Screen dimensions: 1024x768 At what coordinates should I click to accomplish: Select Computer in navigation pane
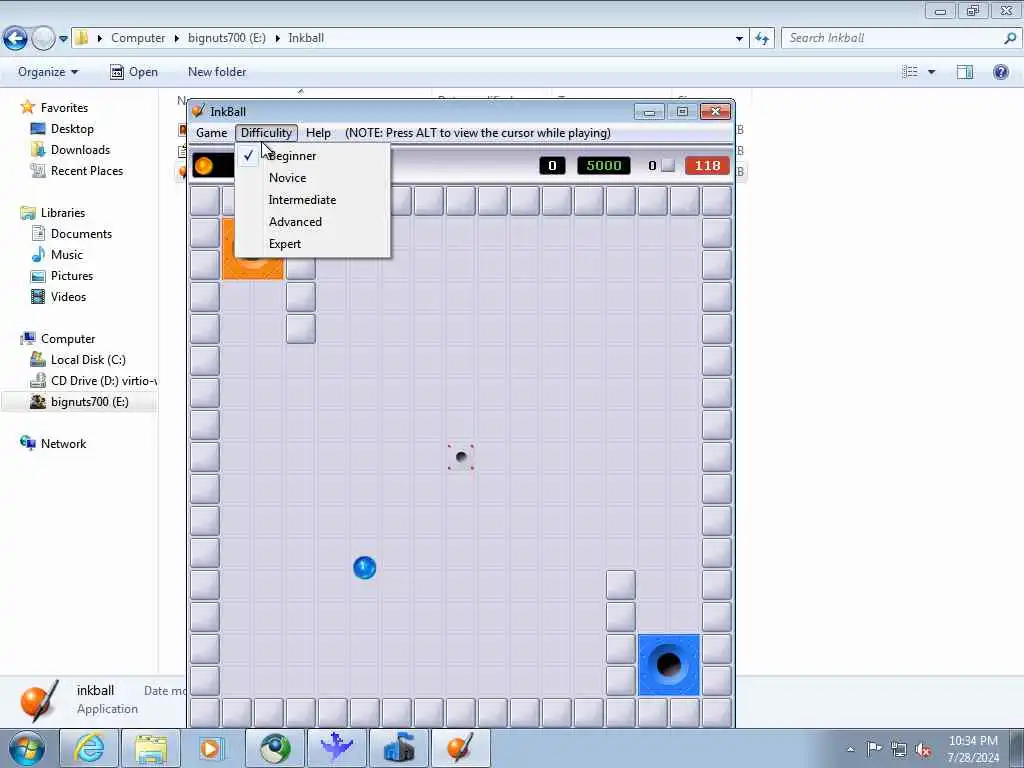(x=68, y=339)
